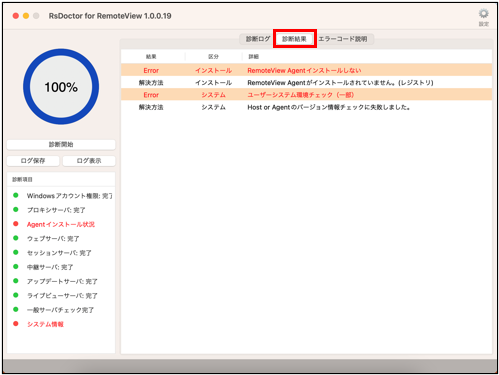The image size is (499, 375).
Task: Click red status dot beside システム情報
Action: pos(16,323)
